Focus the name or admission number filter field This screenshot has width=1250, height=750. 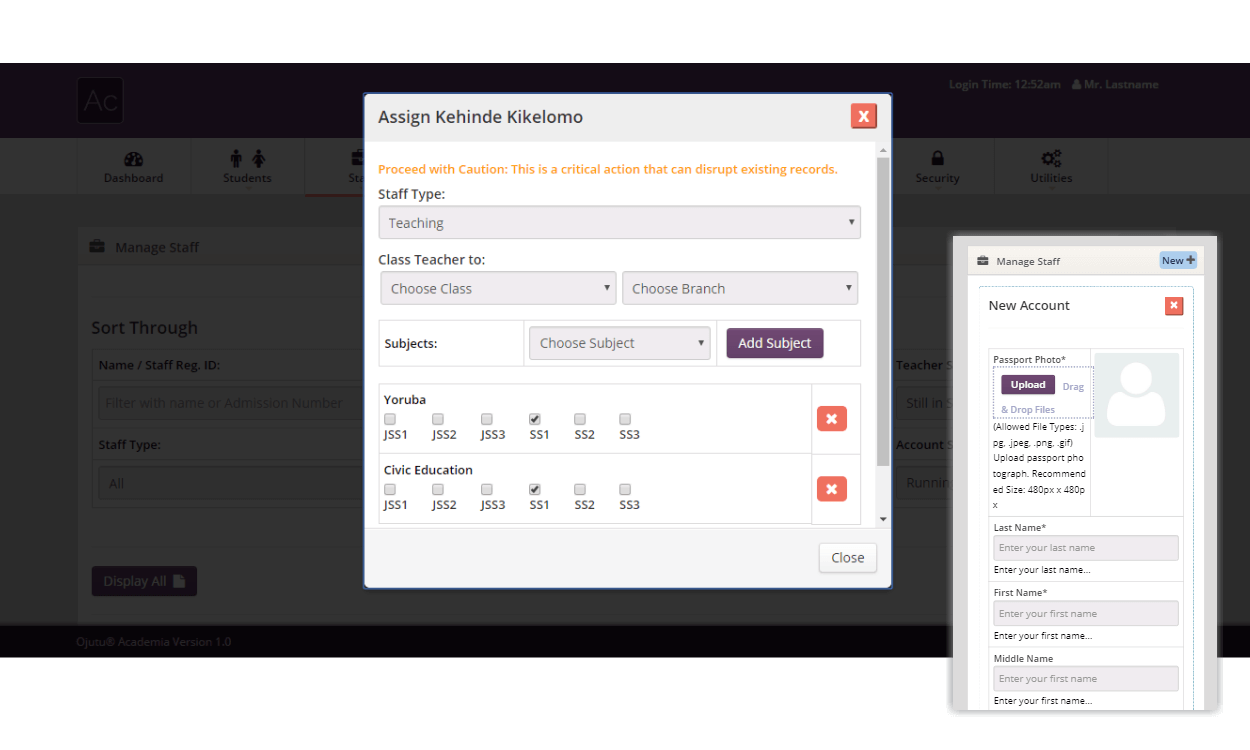click(230, 403)
